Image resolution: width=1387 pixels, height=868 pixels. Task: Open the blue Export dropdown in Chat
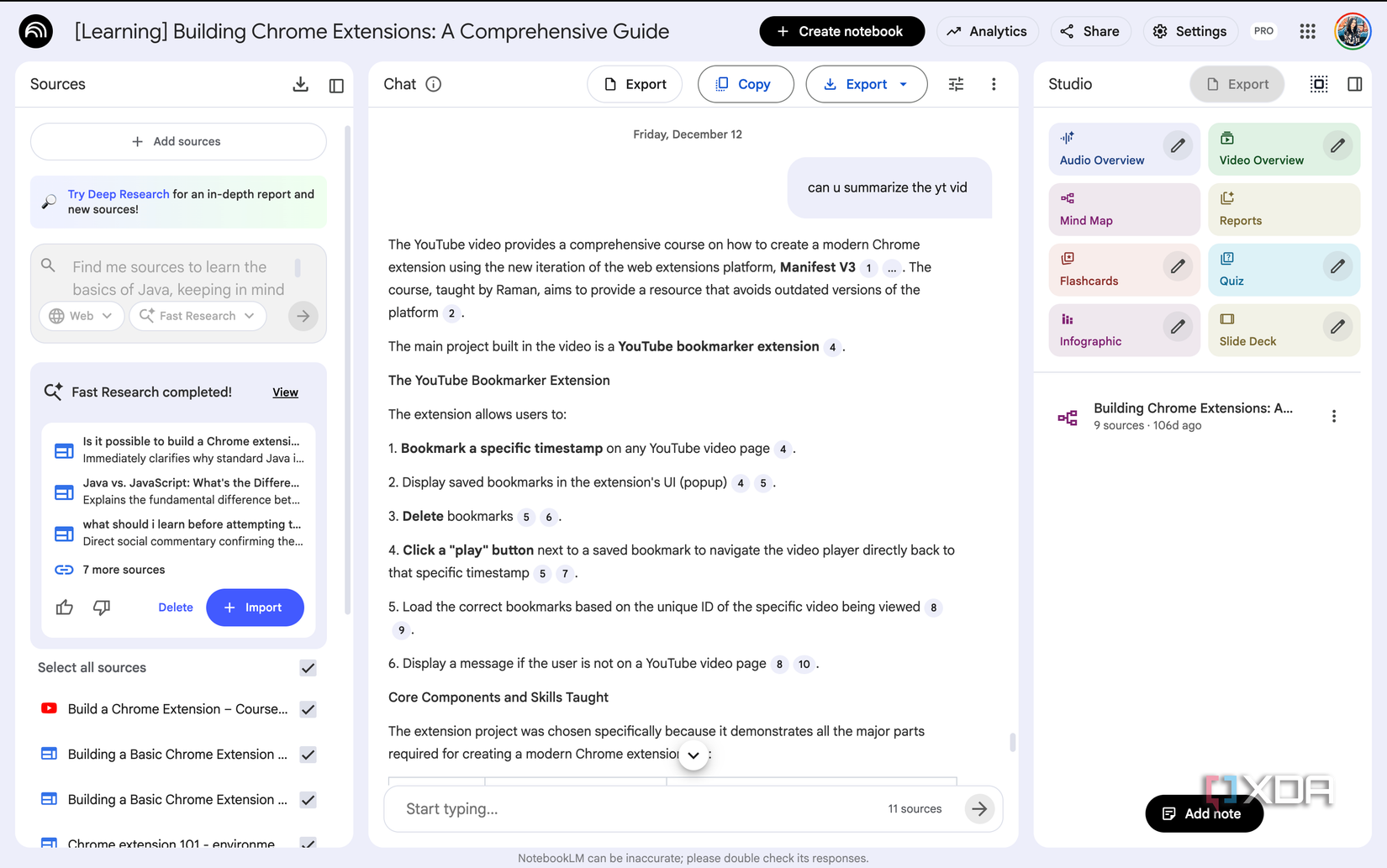coord(866,84)
